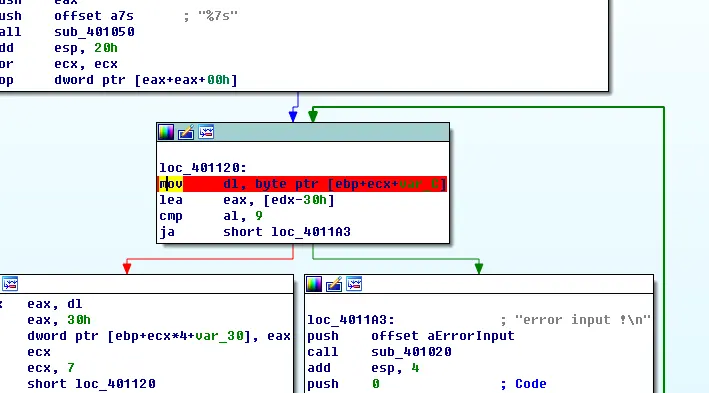Click lea eax, [edx-30h] line

point(246,200)
